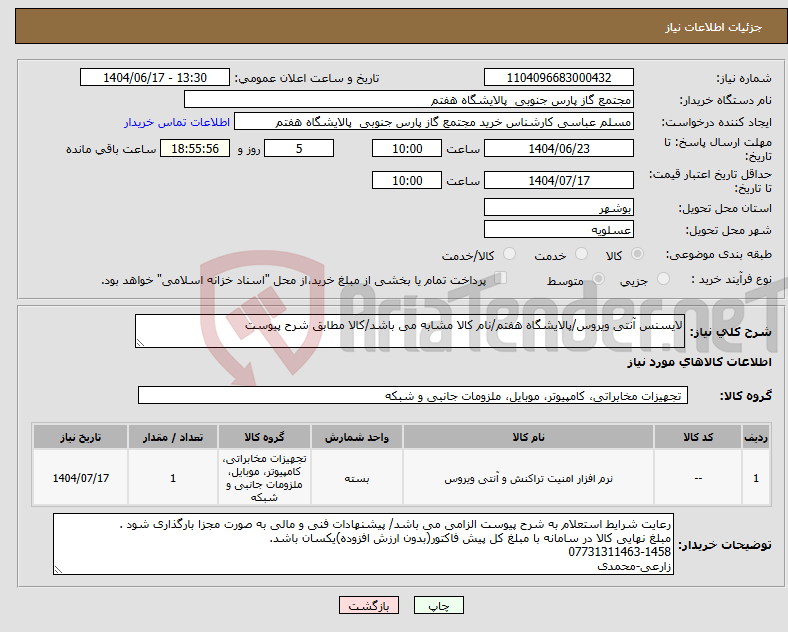
Task: Click the price validity date 1404/07/17 field
Action: 559,180
